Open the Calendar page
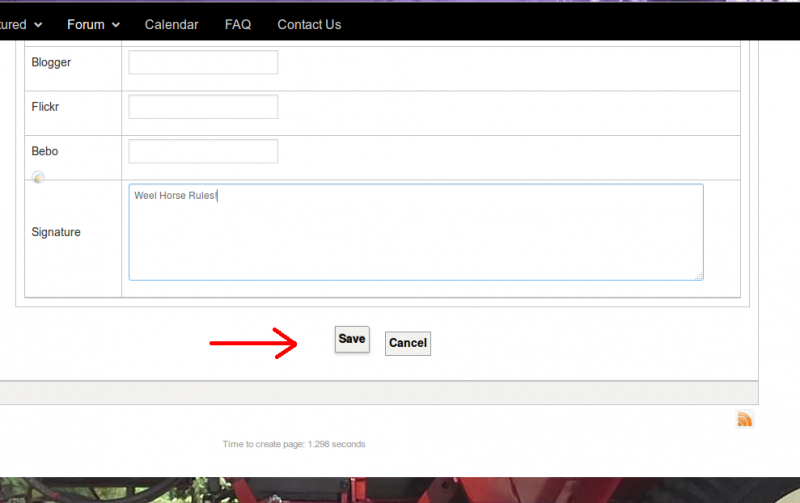The height and width of the screenshot is (503, 800). click(x=171, y=24)
